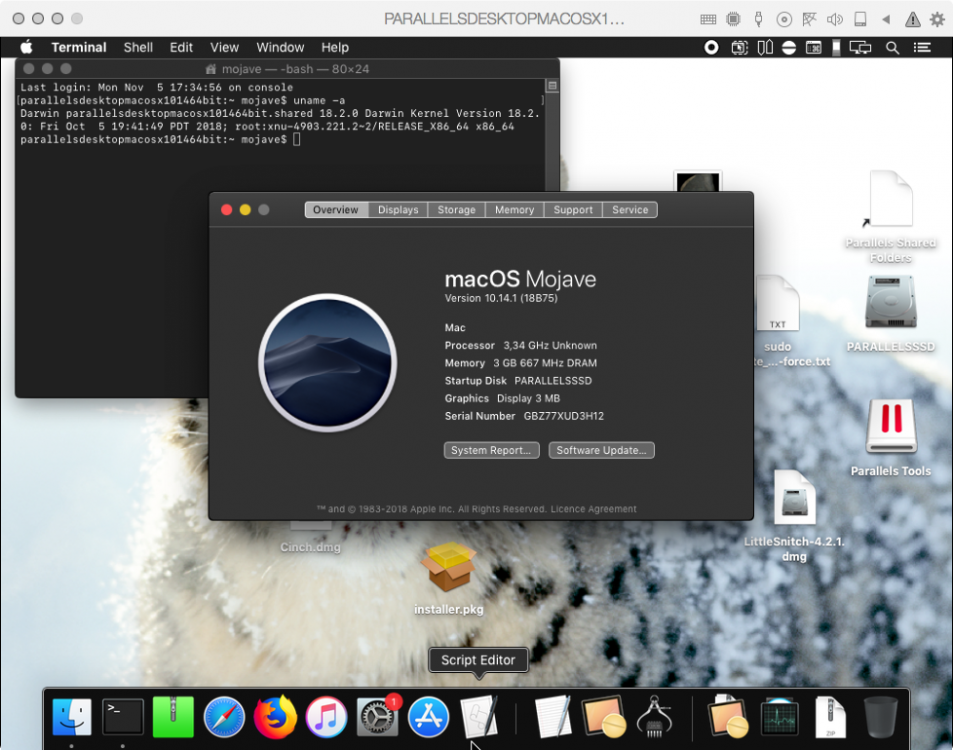Screen dimensions: 953x750
Task: Open the Trash in the Dock
Action: coord(881,717)
